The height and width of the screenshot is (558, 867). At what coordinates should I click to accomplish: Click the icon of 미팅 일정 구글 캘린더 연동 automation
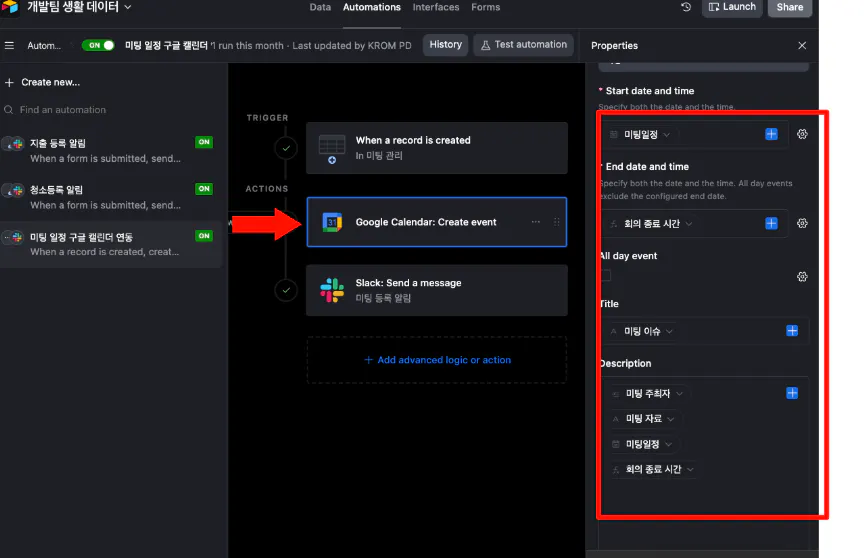pos(14,238)
